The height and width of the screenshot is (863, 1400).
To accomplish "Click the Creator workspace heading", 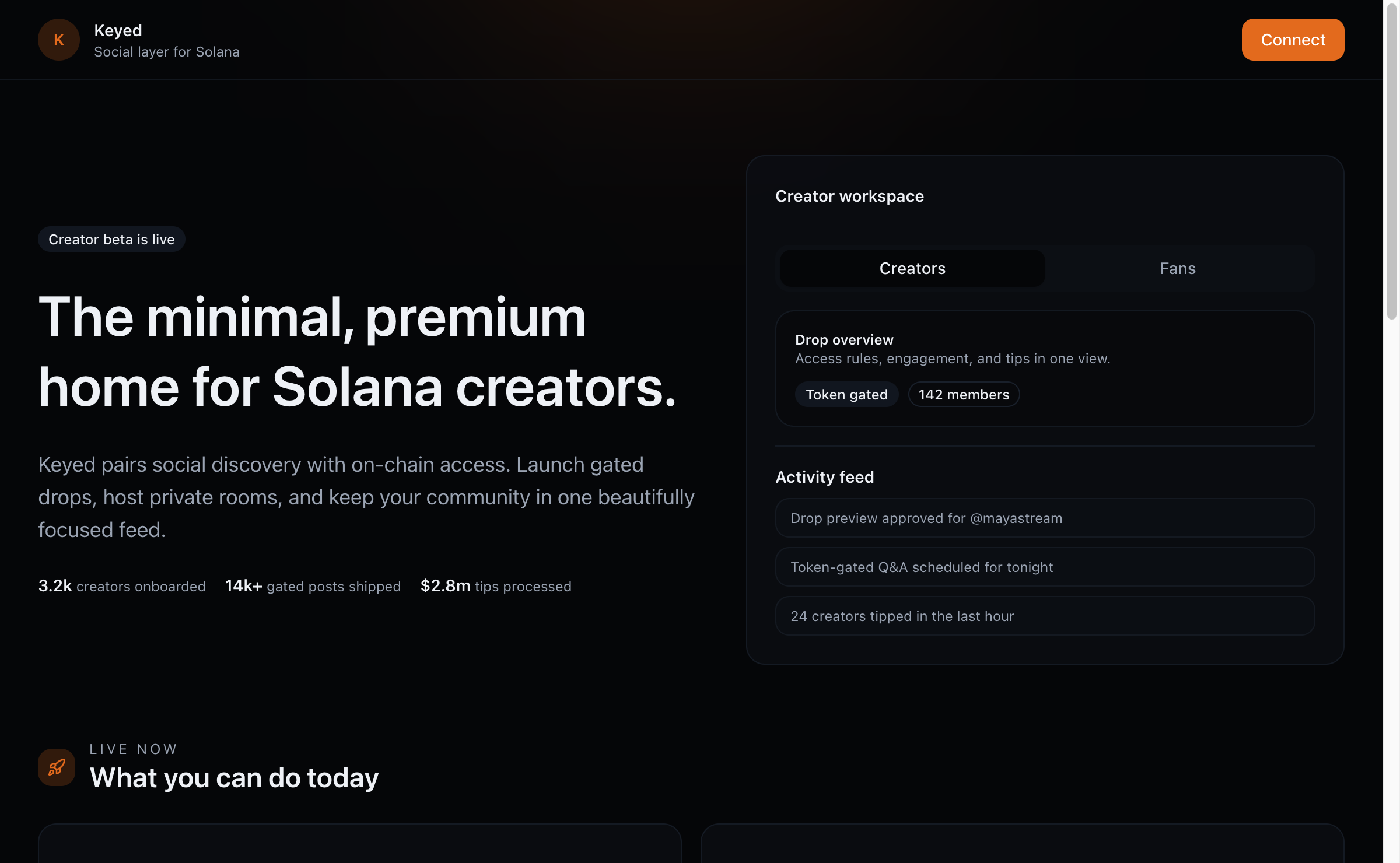I will [x=849, y=196].
